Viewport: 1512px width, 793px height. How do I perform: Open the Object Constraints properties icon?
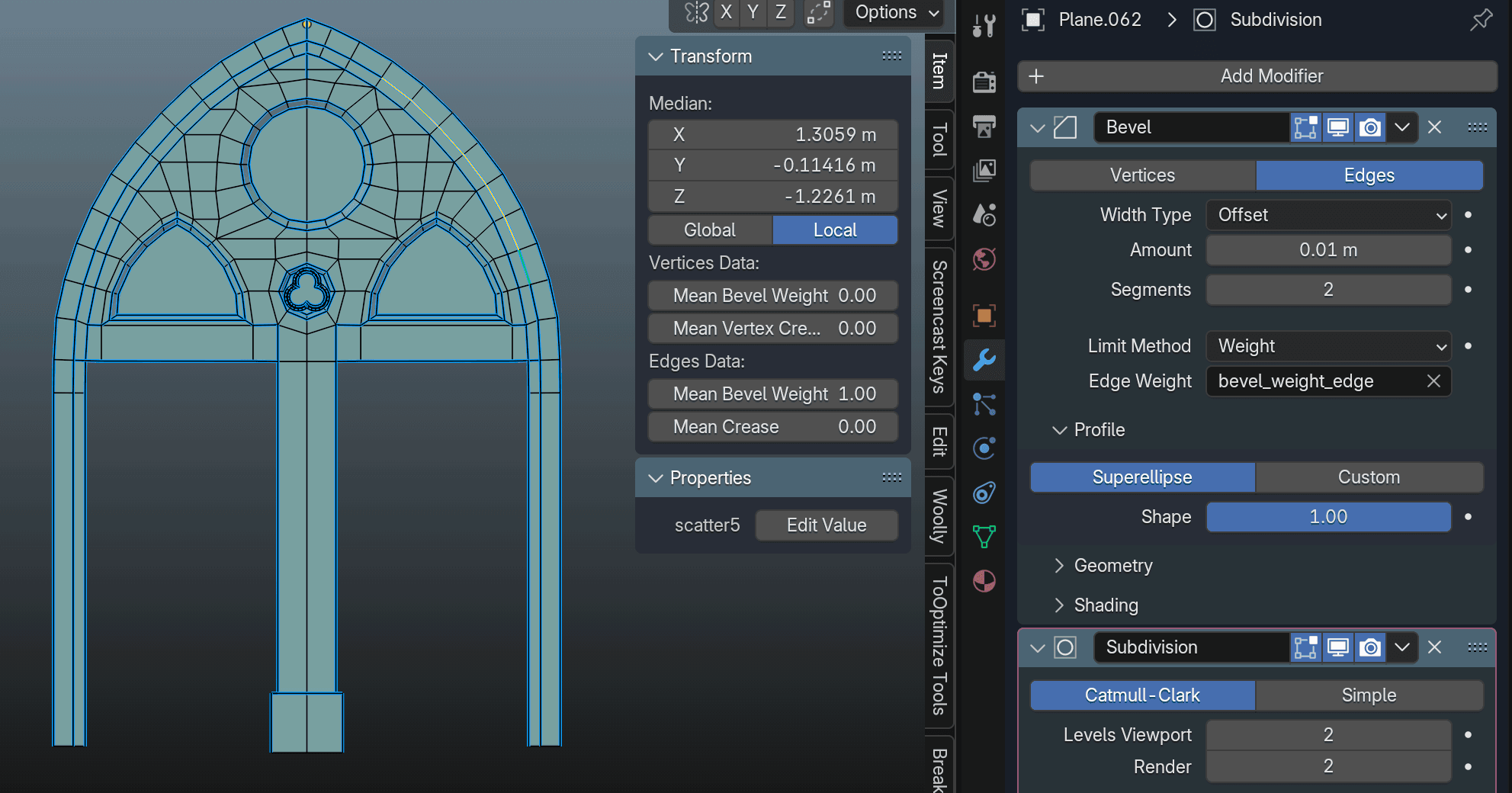pyautogui.click(x=984, y=493)
